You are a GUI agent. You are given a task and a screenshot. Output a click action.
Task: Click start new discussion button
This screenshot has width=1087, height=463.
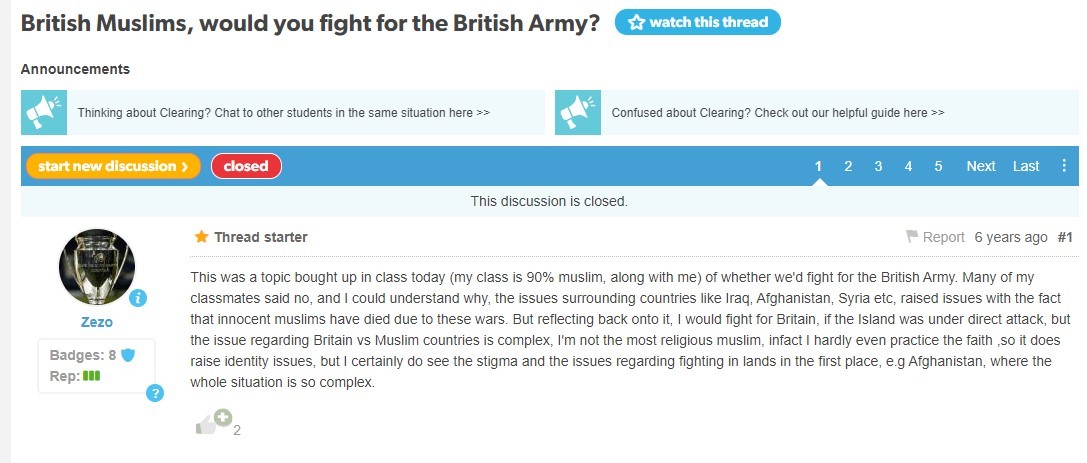tap(113, 166)
